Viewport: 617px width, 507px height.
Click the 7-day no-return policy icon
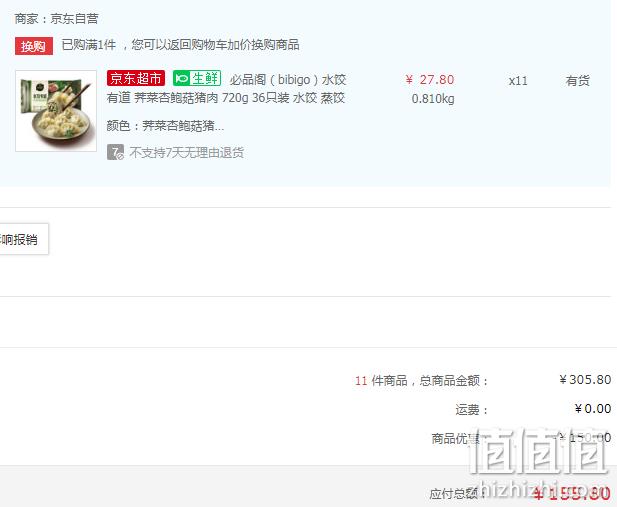pyautogui.click(x=115, y=152)
